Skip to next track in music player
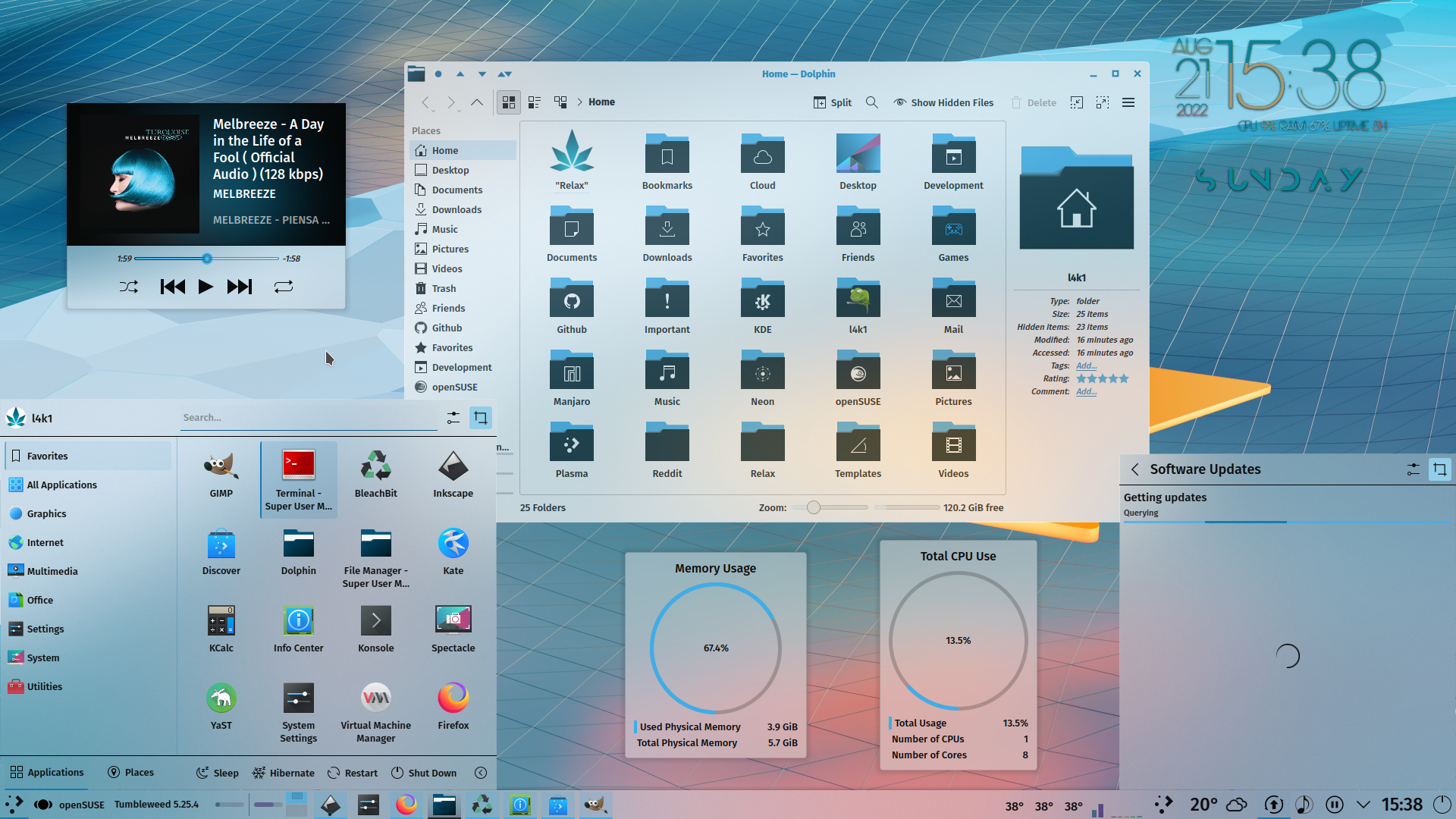 [239, 287]
